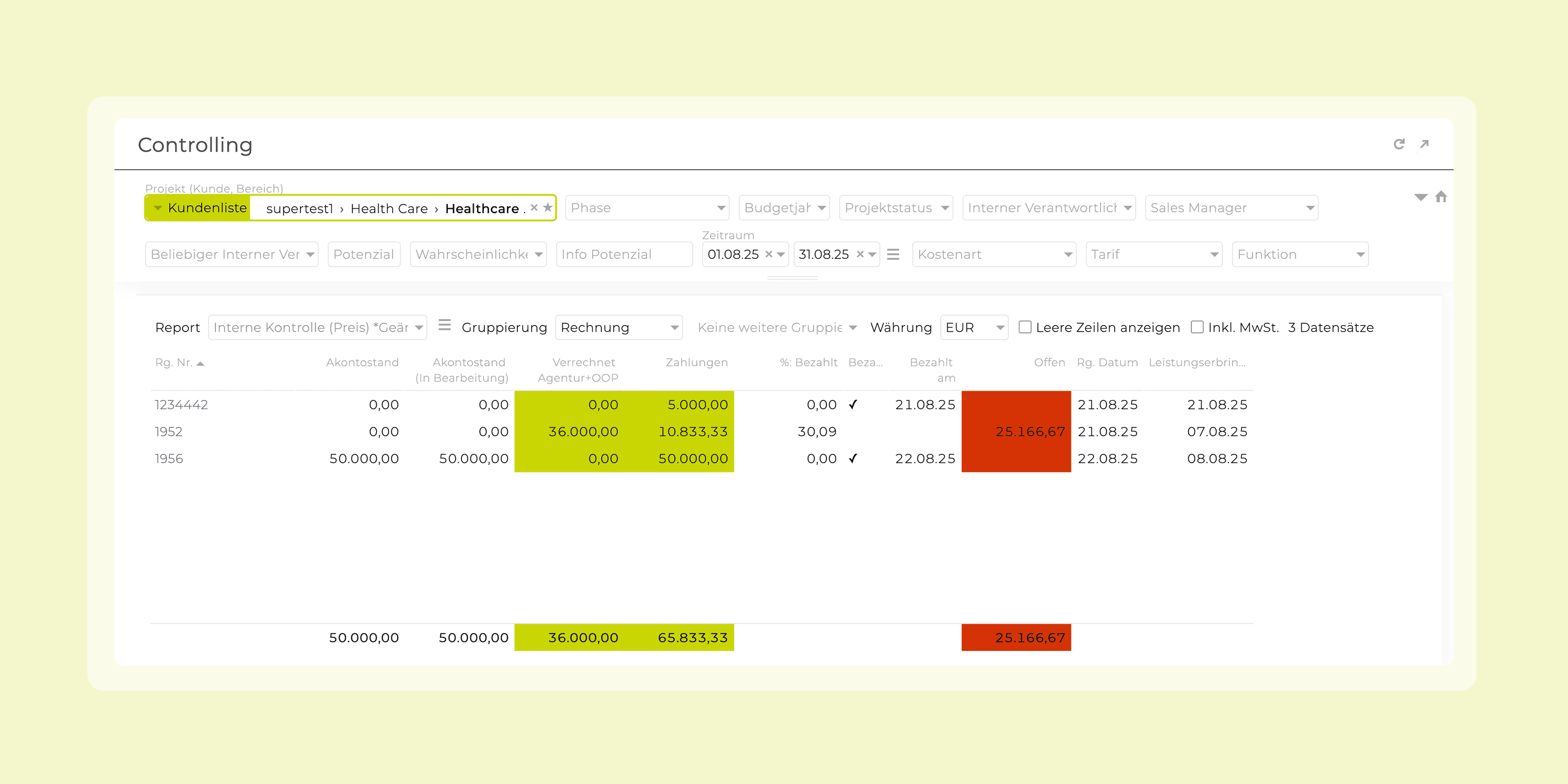Sort by Rg. Datum column header
Screen dimensions: 1568x784
1107,363
